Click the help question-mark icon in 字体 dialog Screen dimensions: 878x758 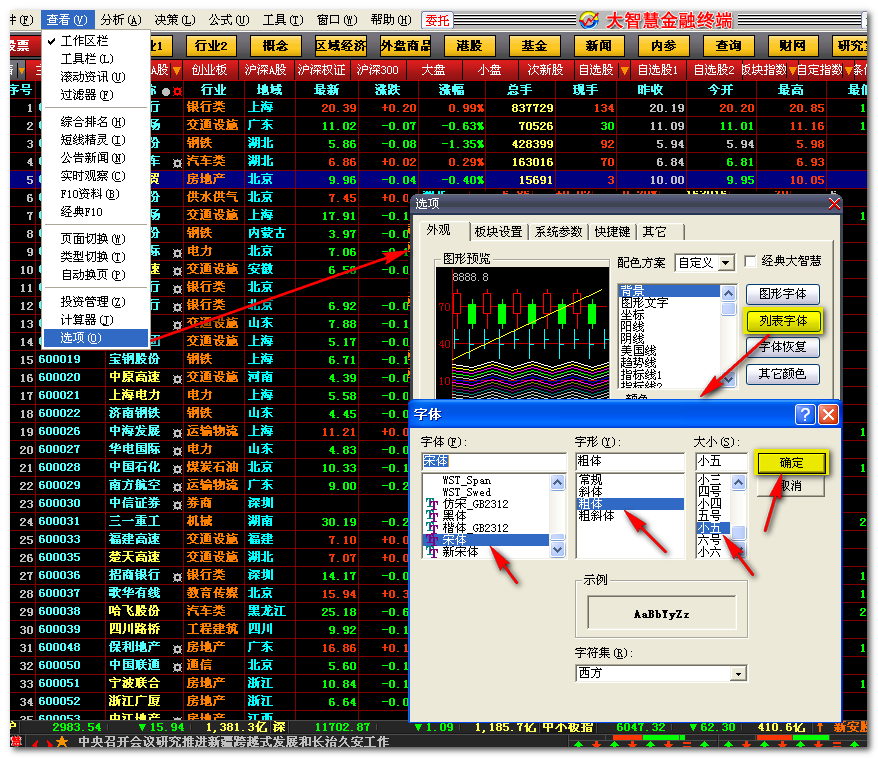805,414
